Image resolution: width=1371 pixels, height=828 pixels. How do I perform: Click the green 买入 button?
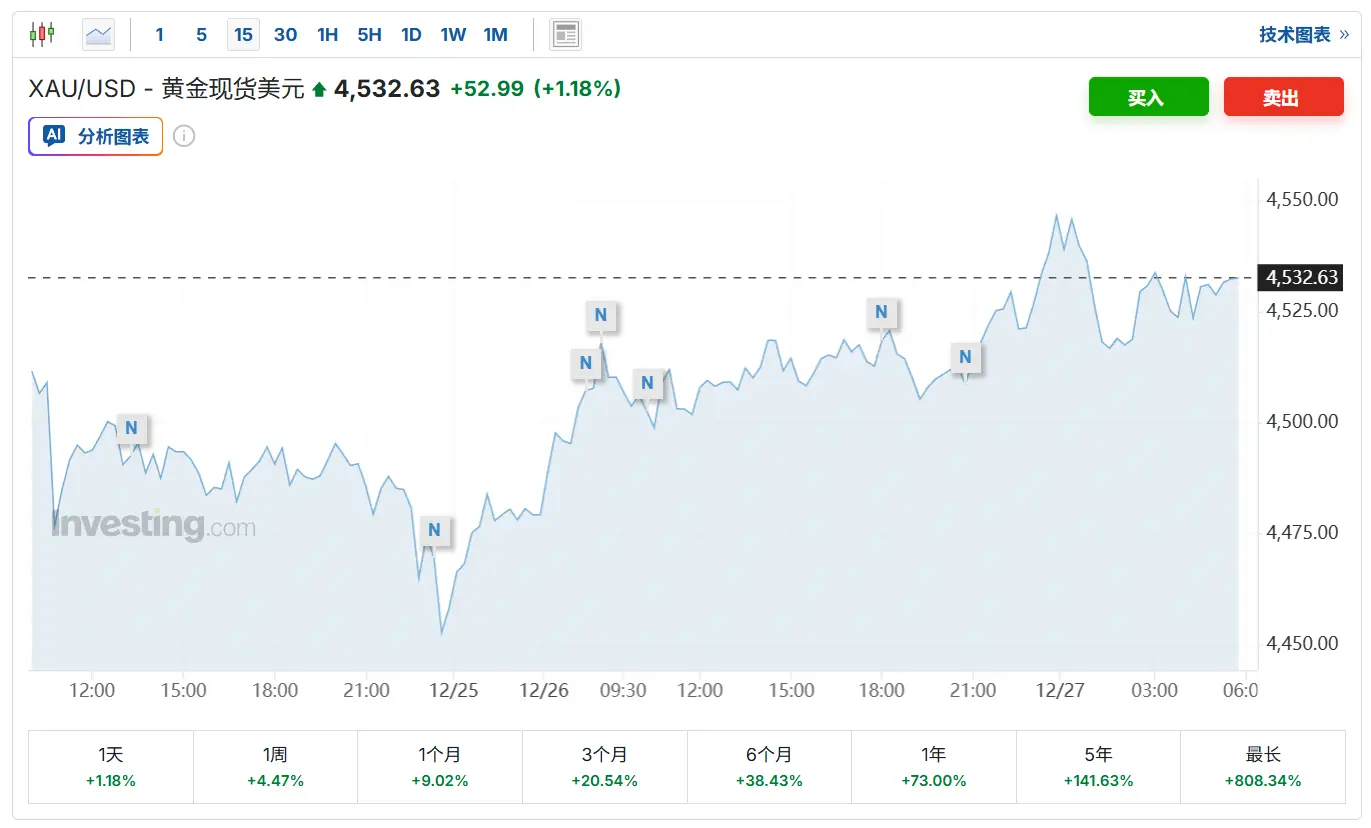tap(1148, 97)
